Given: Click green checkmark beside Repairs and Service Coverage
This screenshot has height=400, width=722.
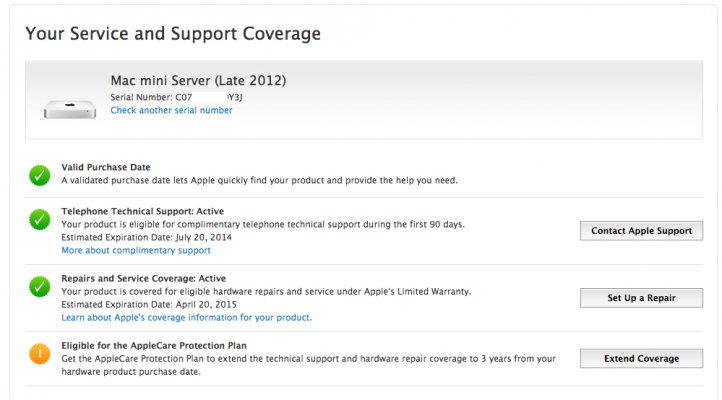Looking at the screenshot, I should 40,287.
